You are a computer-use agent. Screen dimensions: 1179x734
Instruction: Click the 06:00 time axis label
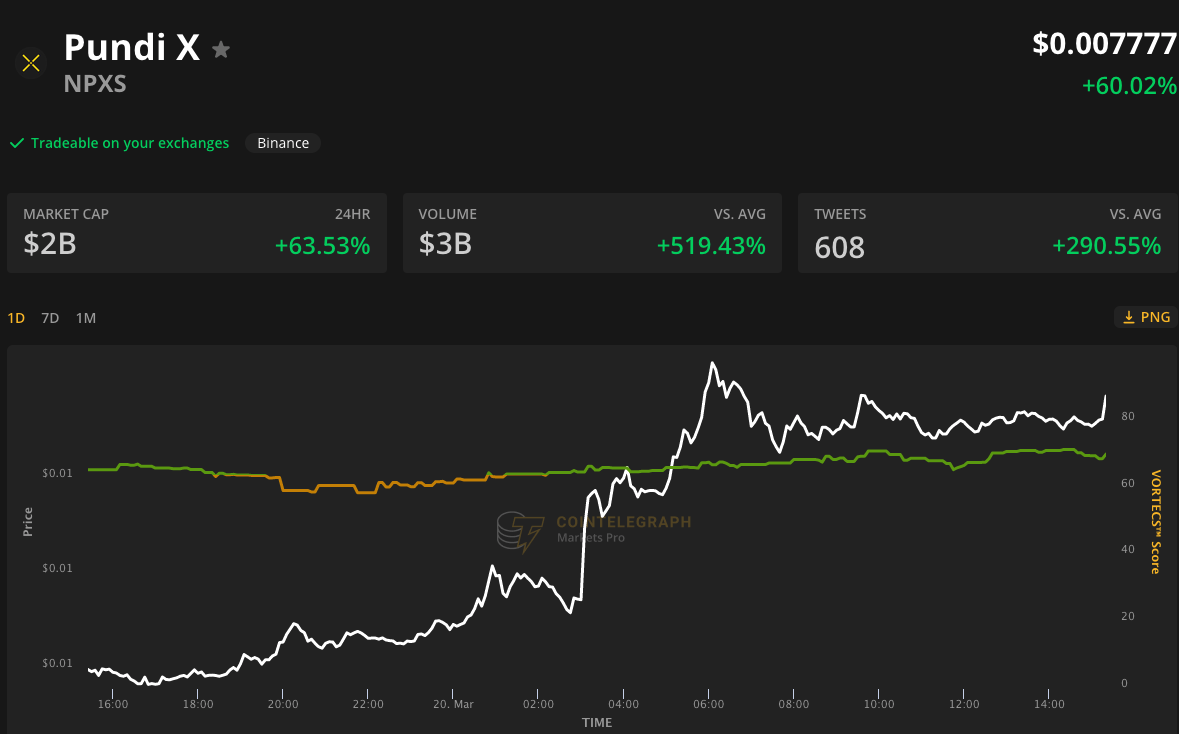[x=708, y=705]
